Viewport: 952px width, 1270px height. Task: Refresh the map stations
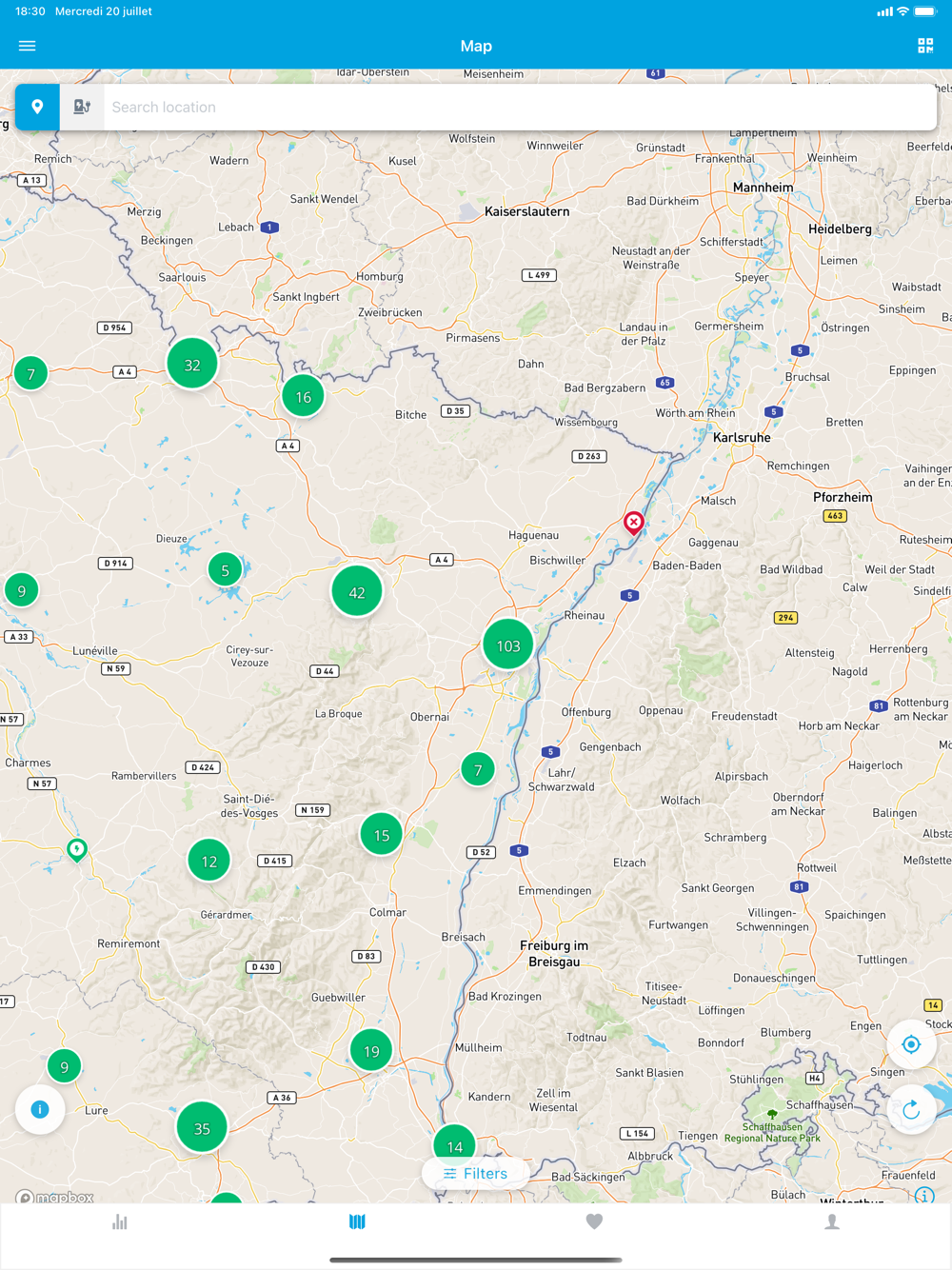[911, 1109]
